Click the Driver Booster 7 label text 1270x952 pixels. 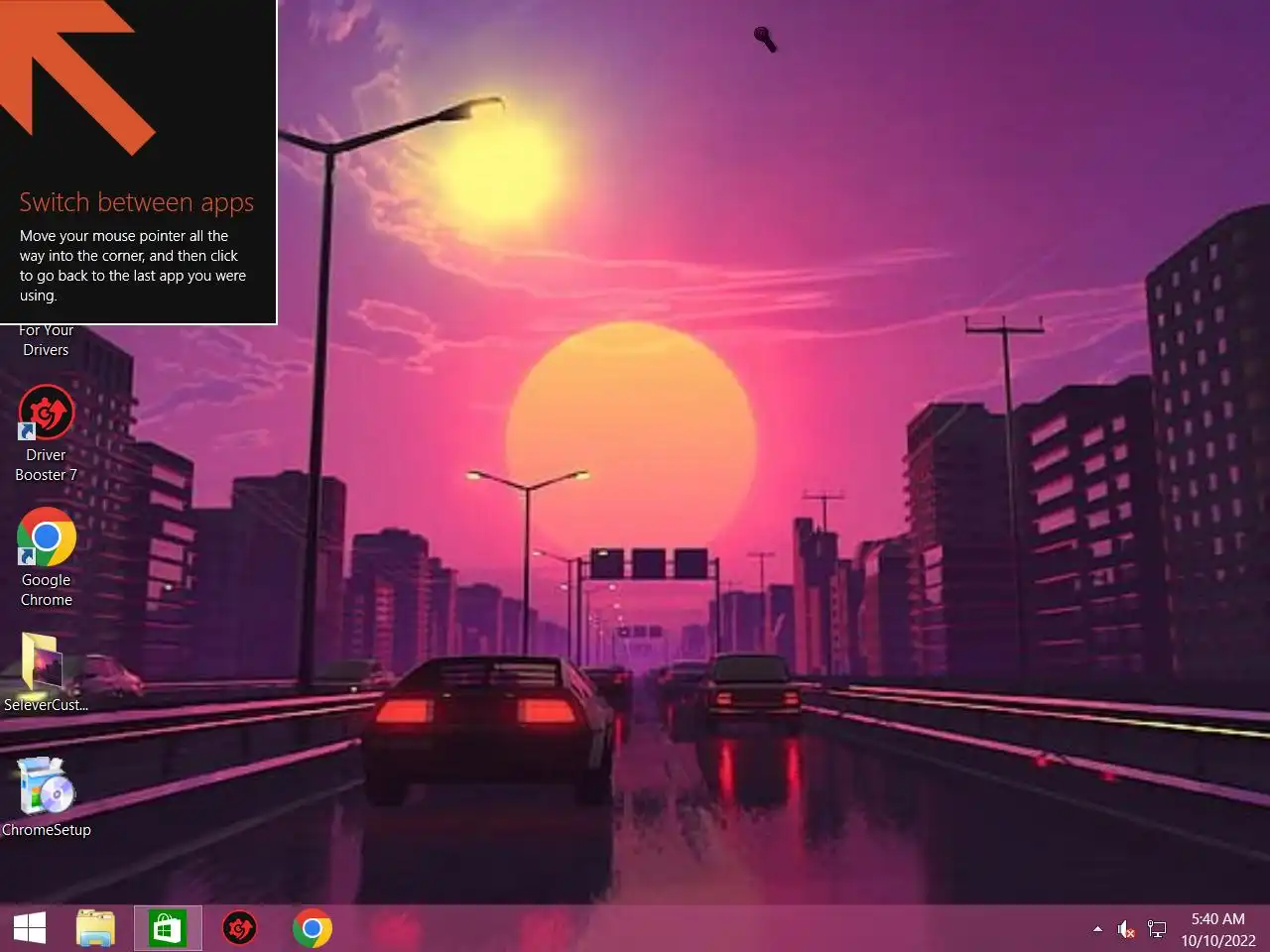click(46, 465)
